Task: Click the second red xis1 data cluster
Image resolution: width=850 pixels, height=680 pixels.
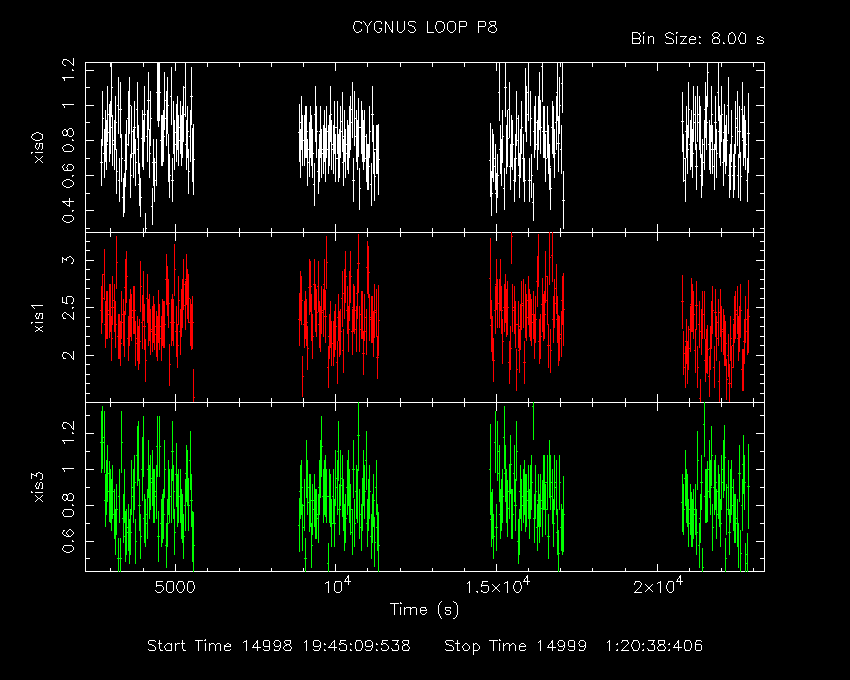Action: [339, 316]
